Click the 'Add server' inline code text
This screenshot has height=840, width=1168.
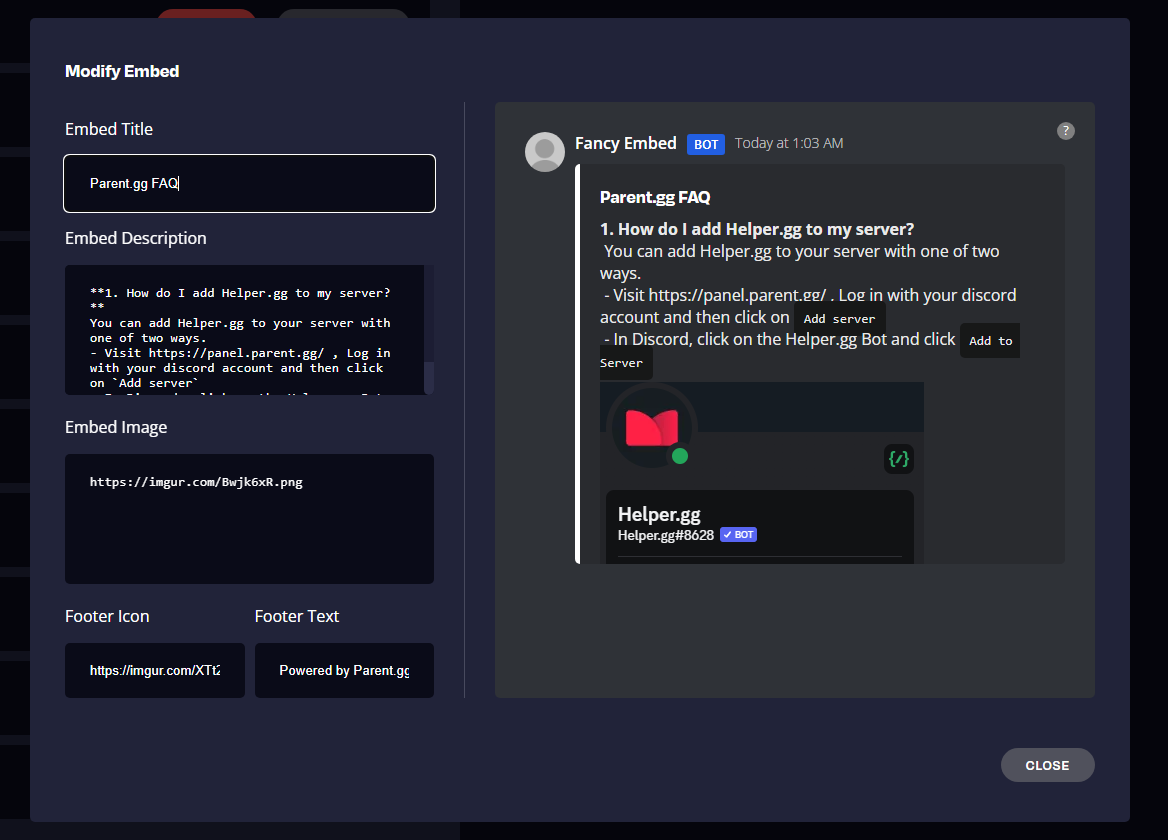tap(840, 319)
